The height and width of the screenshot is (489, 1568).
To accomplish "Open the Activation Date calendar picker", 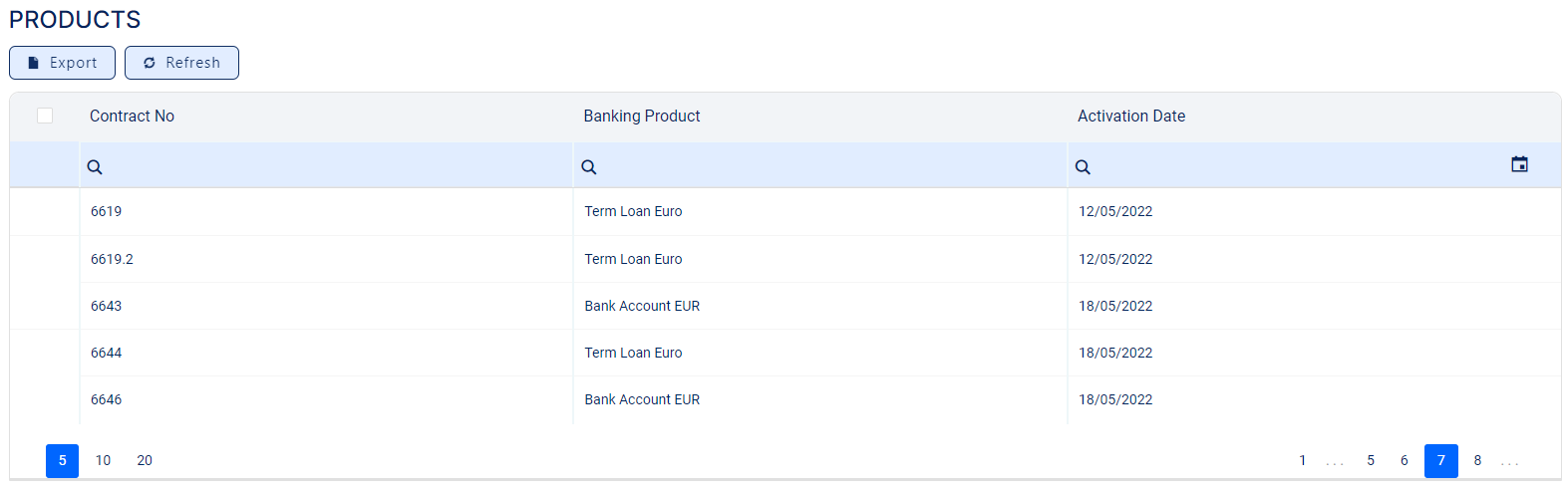I will click(x=1519, y=164).
